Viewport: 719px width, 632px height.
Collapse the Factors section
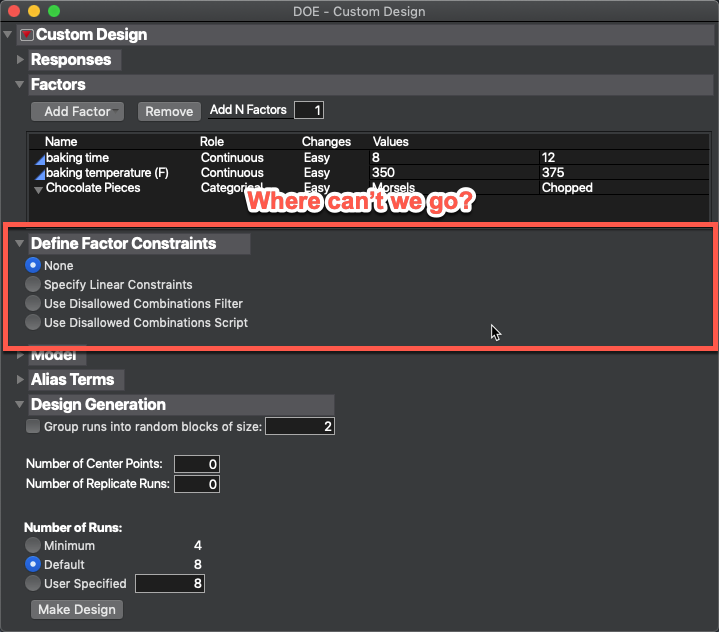pos(19,84)
